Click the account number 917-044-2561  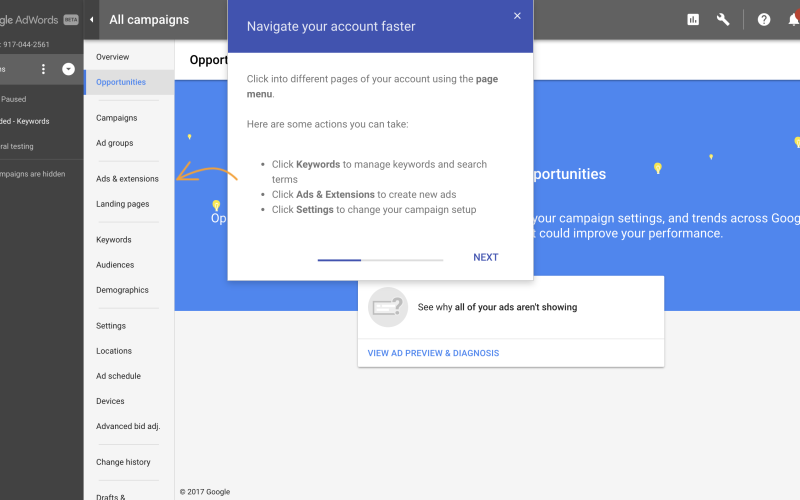[x=26, y=44]
